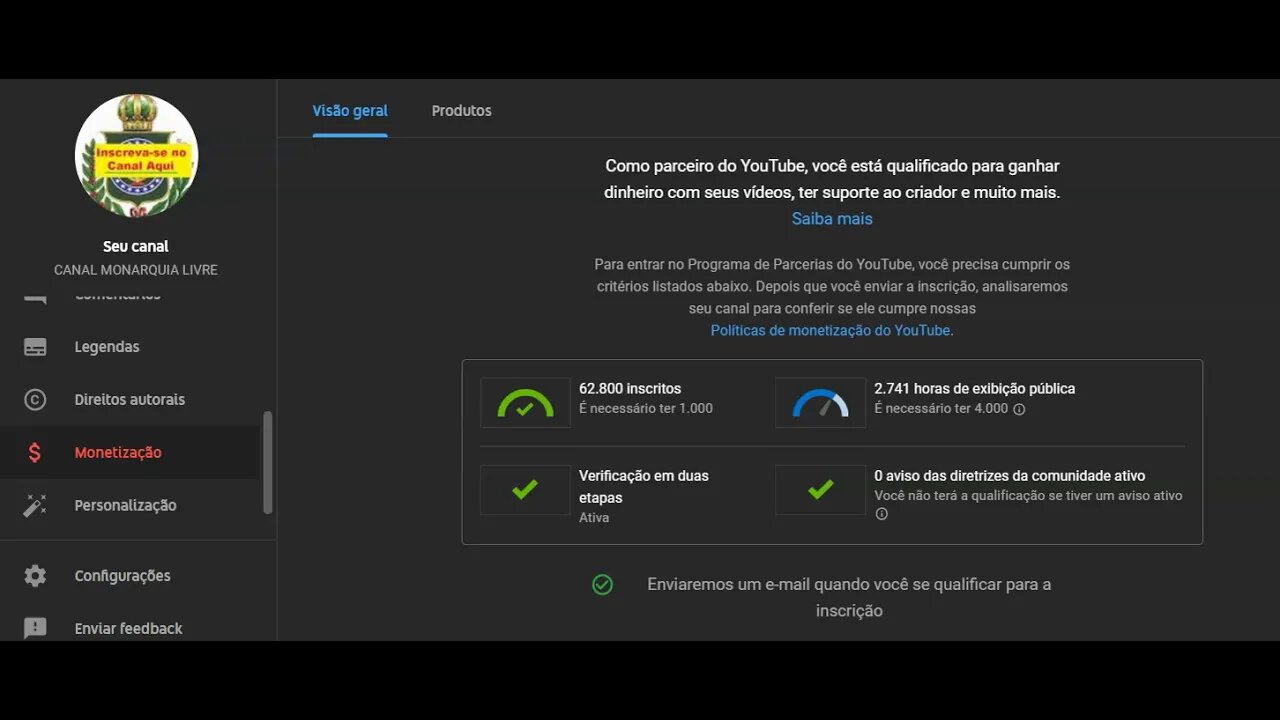Click the two-step verification green checkmark
This screenshot has width=1280, height=720.
point(525,490)
